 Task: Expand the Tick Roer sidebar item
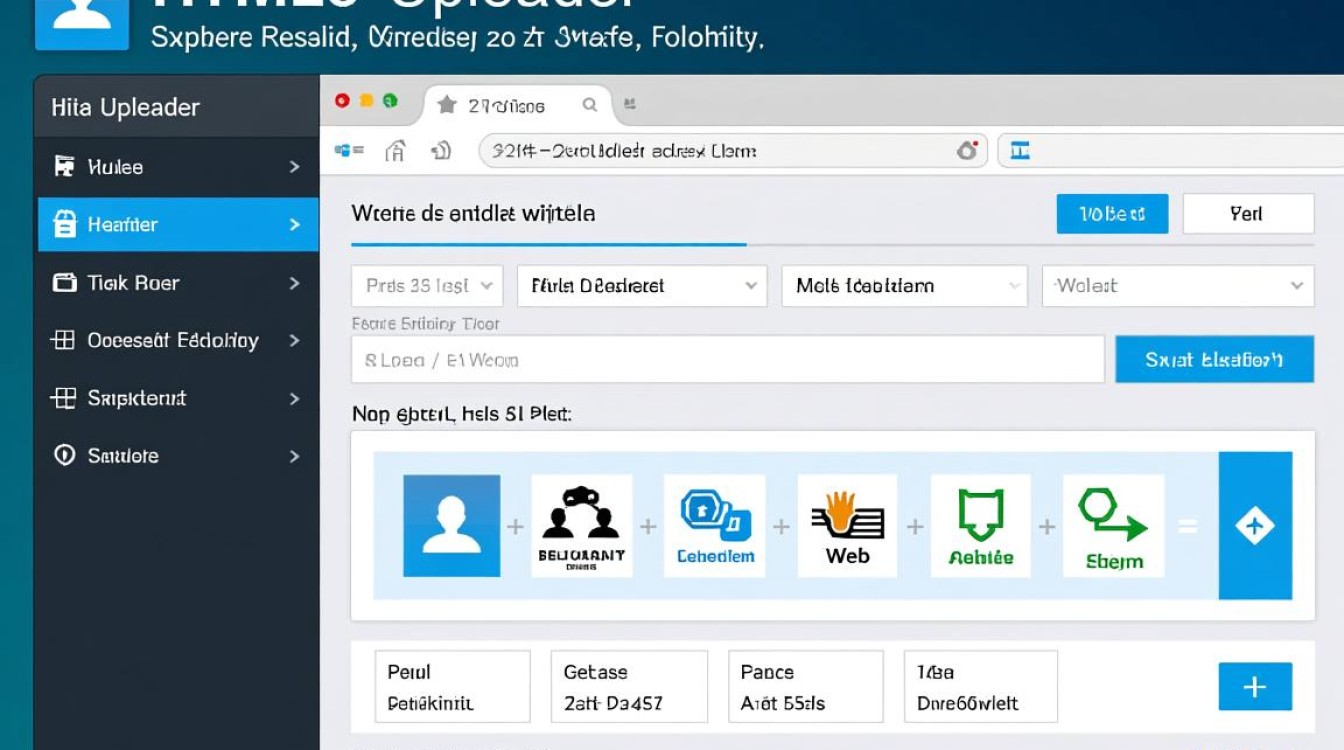click(x=177, y=283)
